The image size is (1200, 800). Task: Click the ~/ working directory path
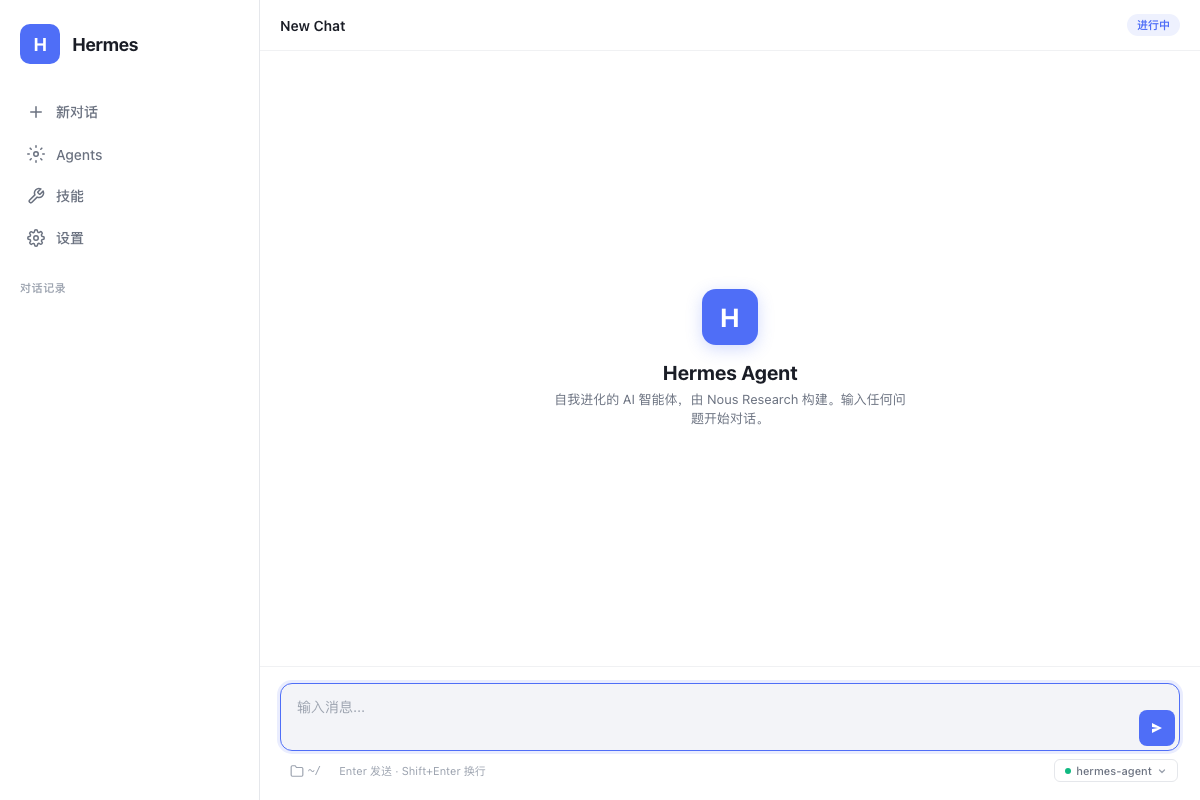tap(314, 771)
